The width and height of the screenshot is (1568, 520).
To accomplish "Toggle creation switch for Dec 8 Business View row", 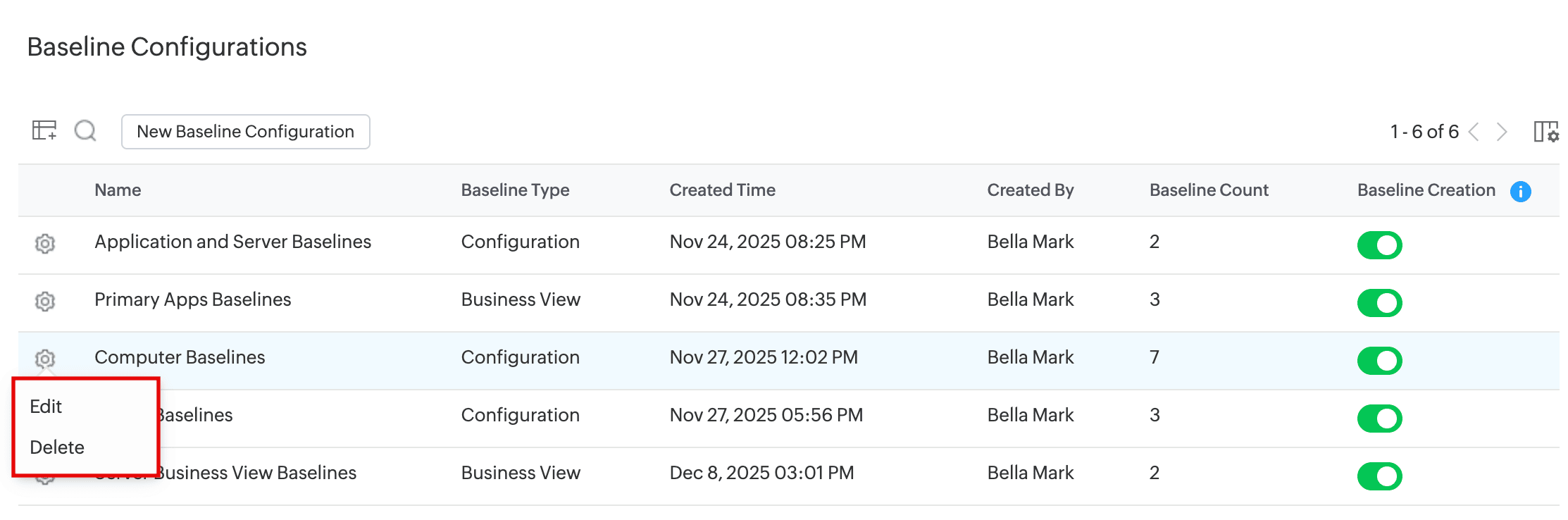I will pos(1379,476).
